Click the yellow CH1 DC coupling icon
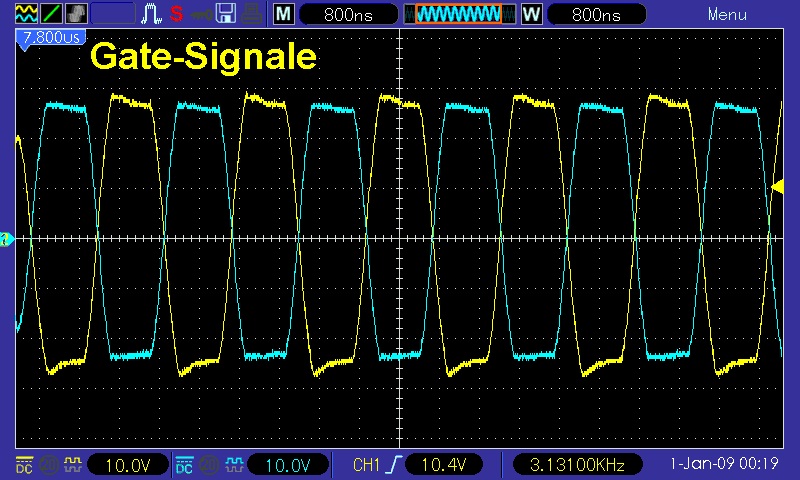Image resolution: width=800 pixels, height=480 pixels. click(x=24, y=465)
